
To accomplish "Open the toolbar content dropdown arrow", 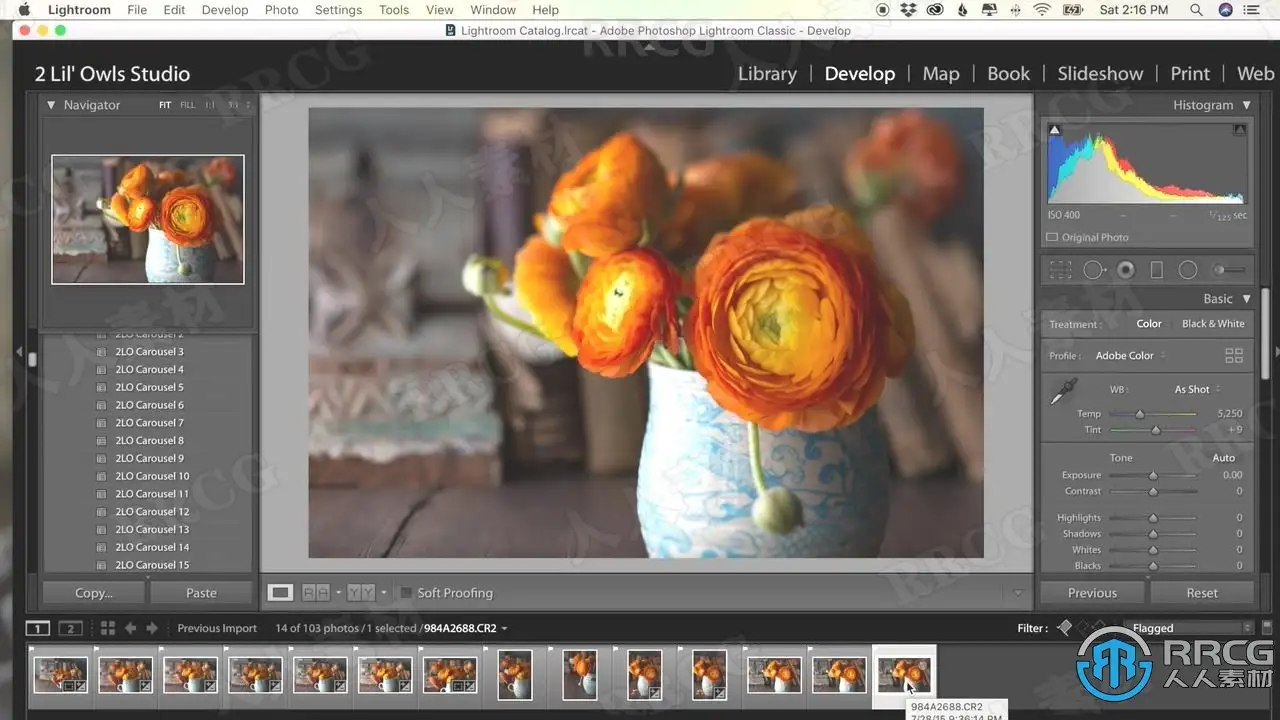I will coord(1018,593).
